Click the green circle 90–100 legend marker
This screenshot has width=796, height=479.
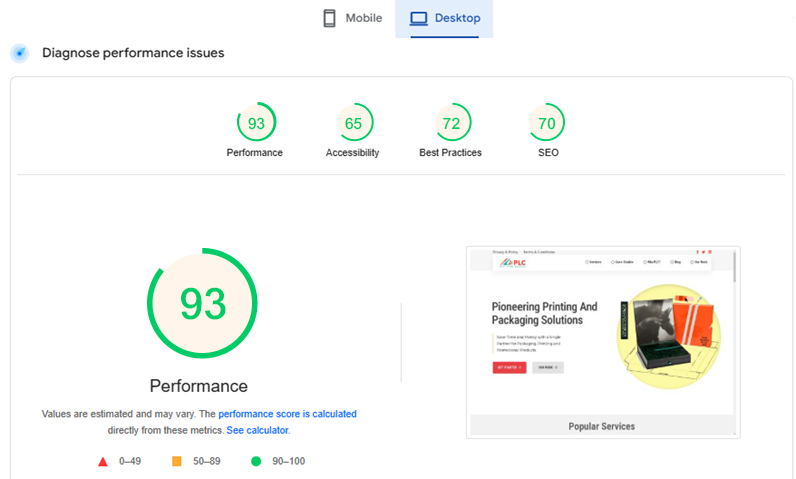(256, 461)
